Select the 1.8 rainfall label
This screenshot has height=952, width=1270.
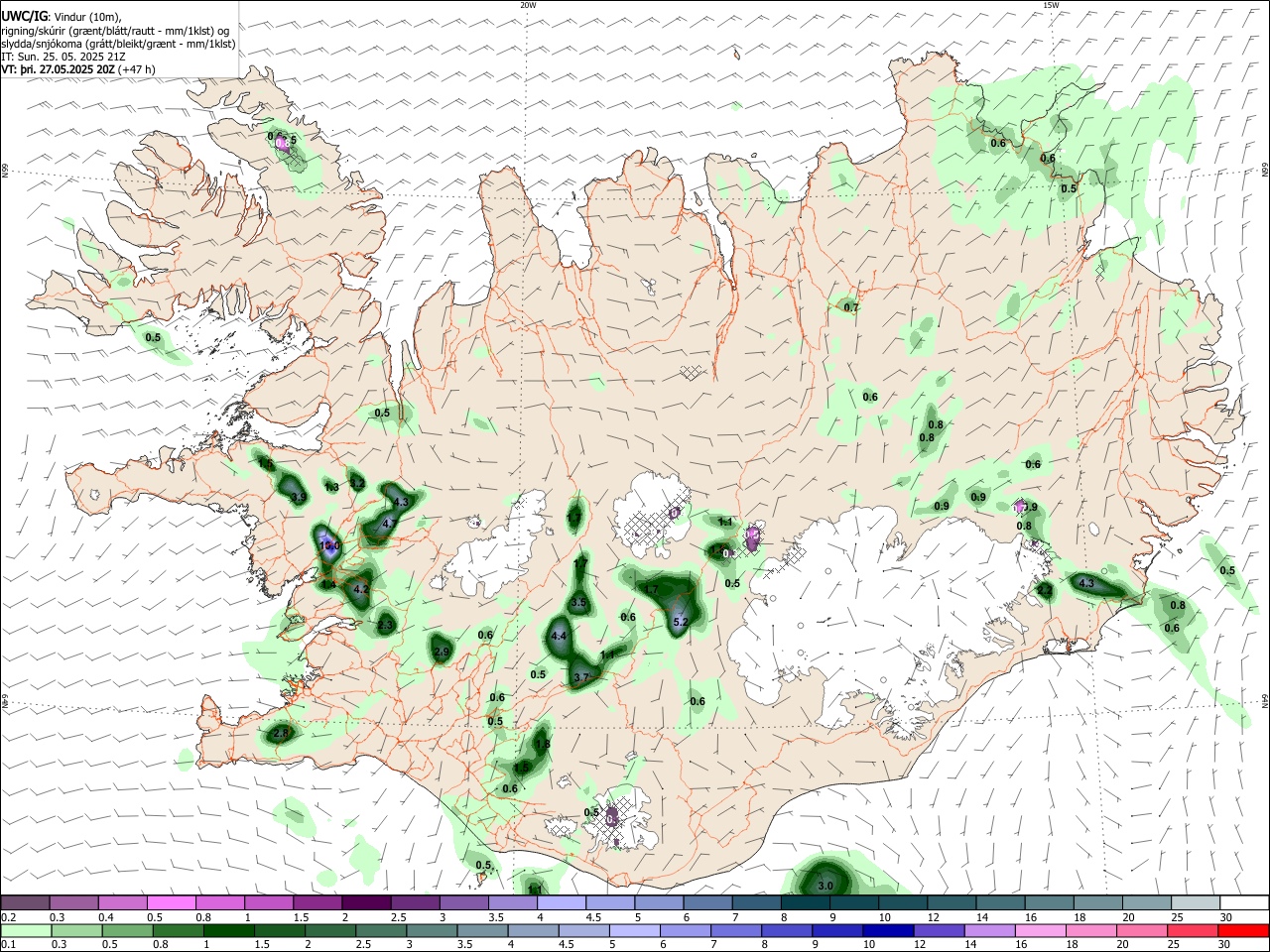coord(542,744)
